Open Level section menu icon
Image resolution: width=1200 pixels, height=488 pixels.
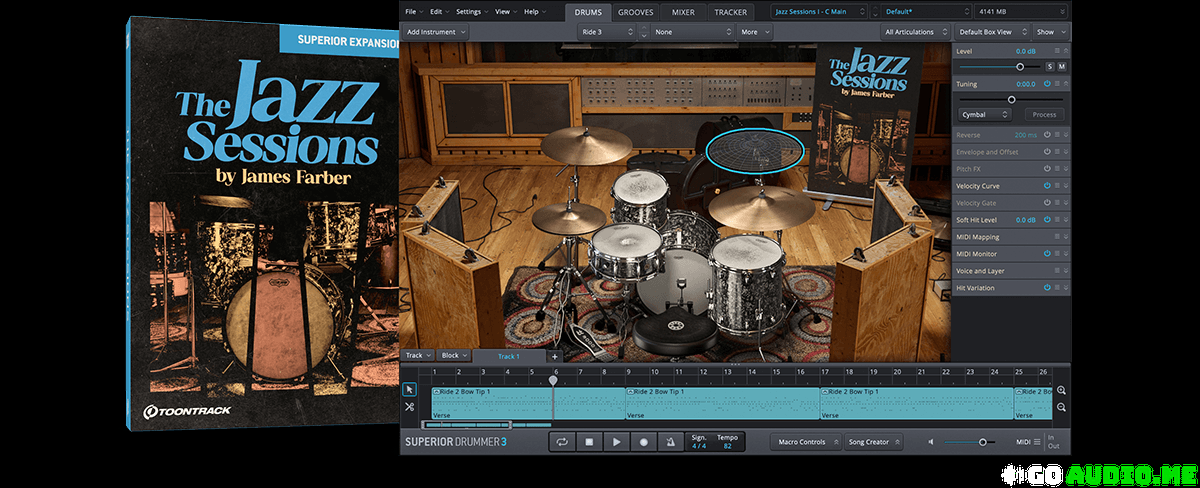pos(1057,51)
